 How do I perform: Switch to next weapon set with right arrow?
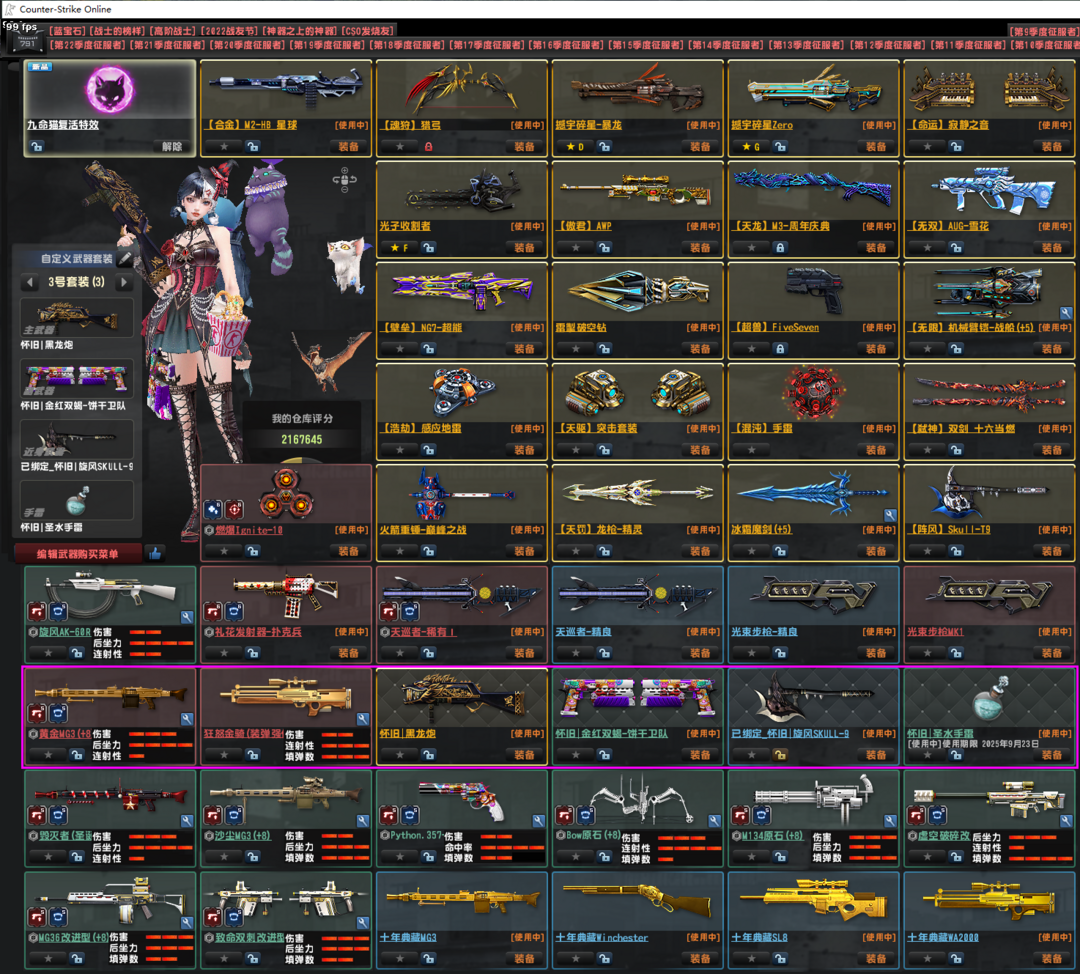[x=124, y=282]
